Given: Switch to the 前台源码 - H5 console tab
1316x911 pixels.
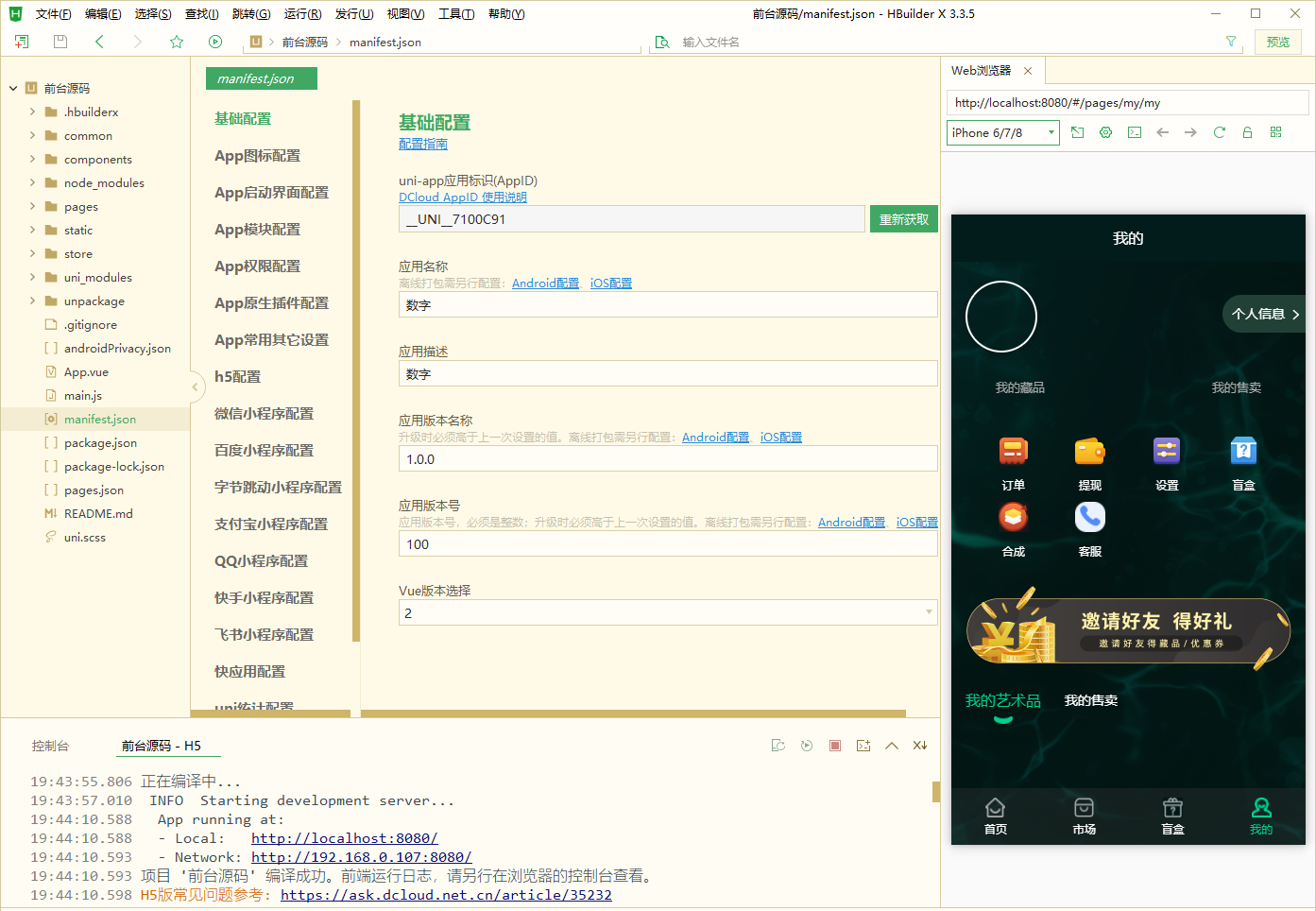Looking at the screenshot, I should pyautogui.click(x=168, y=745).
